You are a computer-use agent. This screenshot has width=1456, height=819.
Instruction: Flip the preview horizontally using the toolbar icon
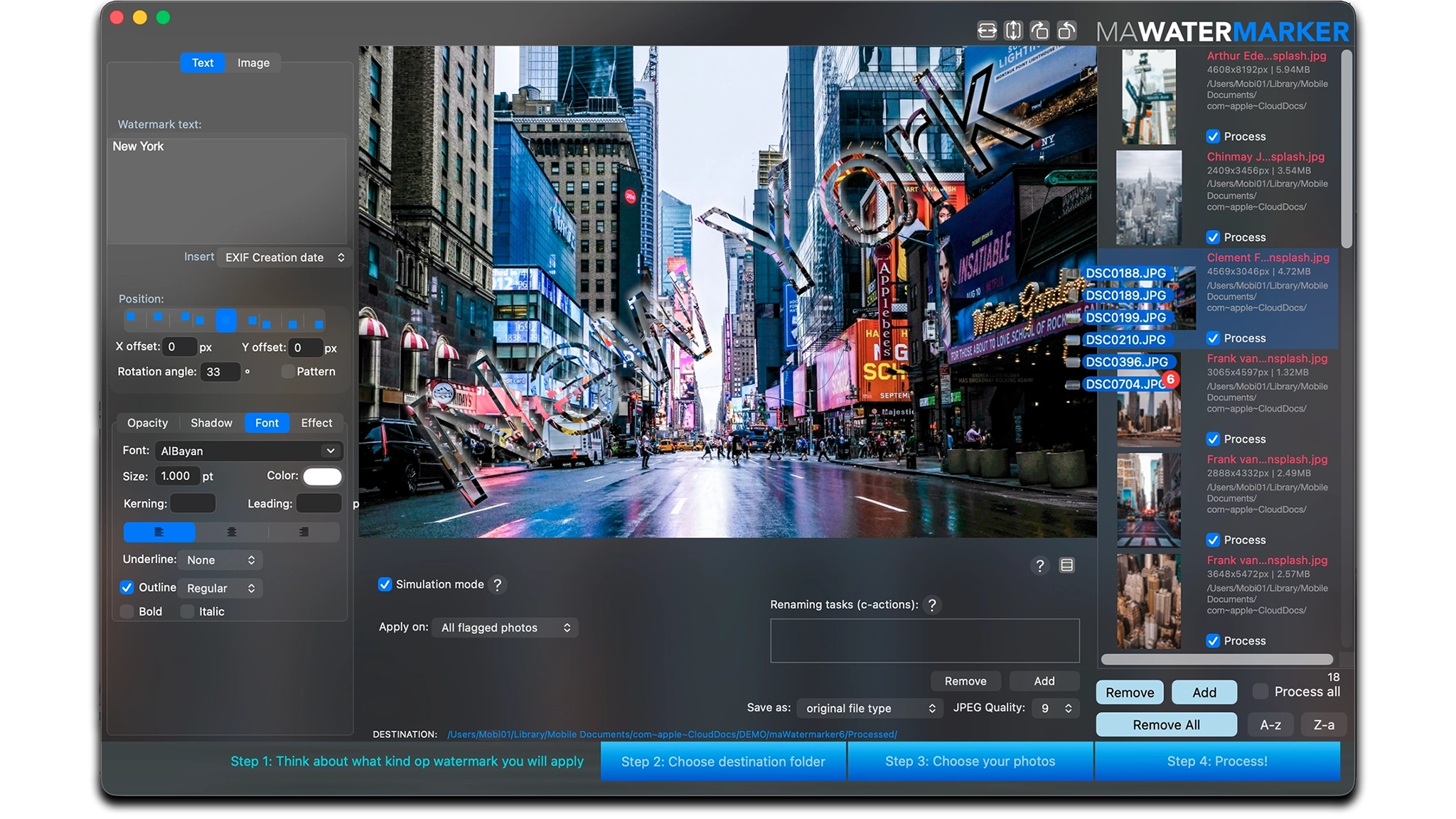coord(987,31)
